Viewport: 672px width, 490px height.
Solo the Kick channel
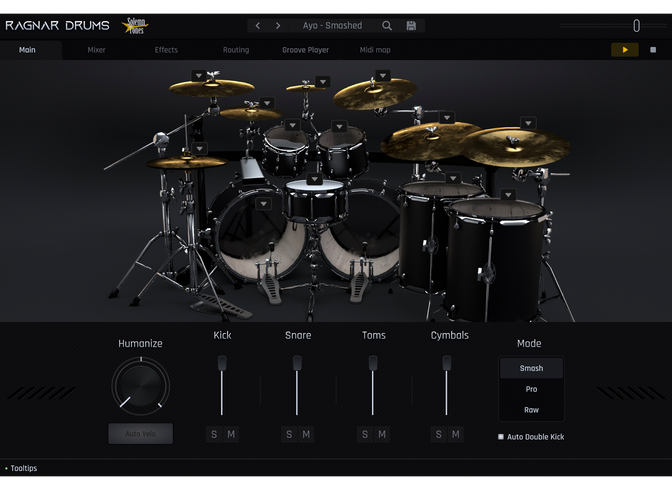tap(214, 434)
